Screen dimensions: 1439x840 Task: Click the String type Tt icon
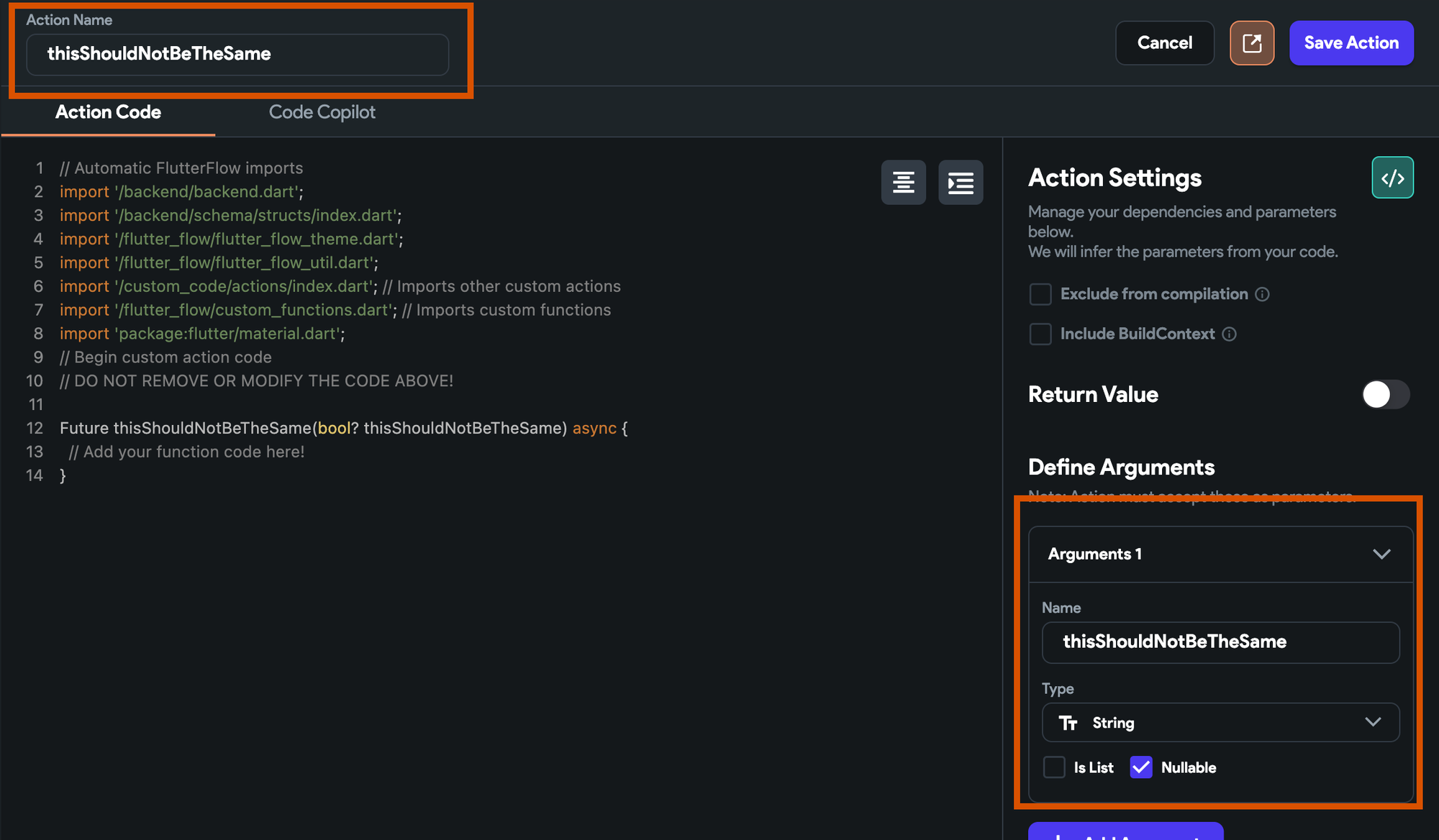1068,723
